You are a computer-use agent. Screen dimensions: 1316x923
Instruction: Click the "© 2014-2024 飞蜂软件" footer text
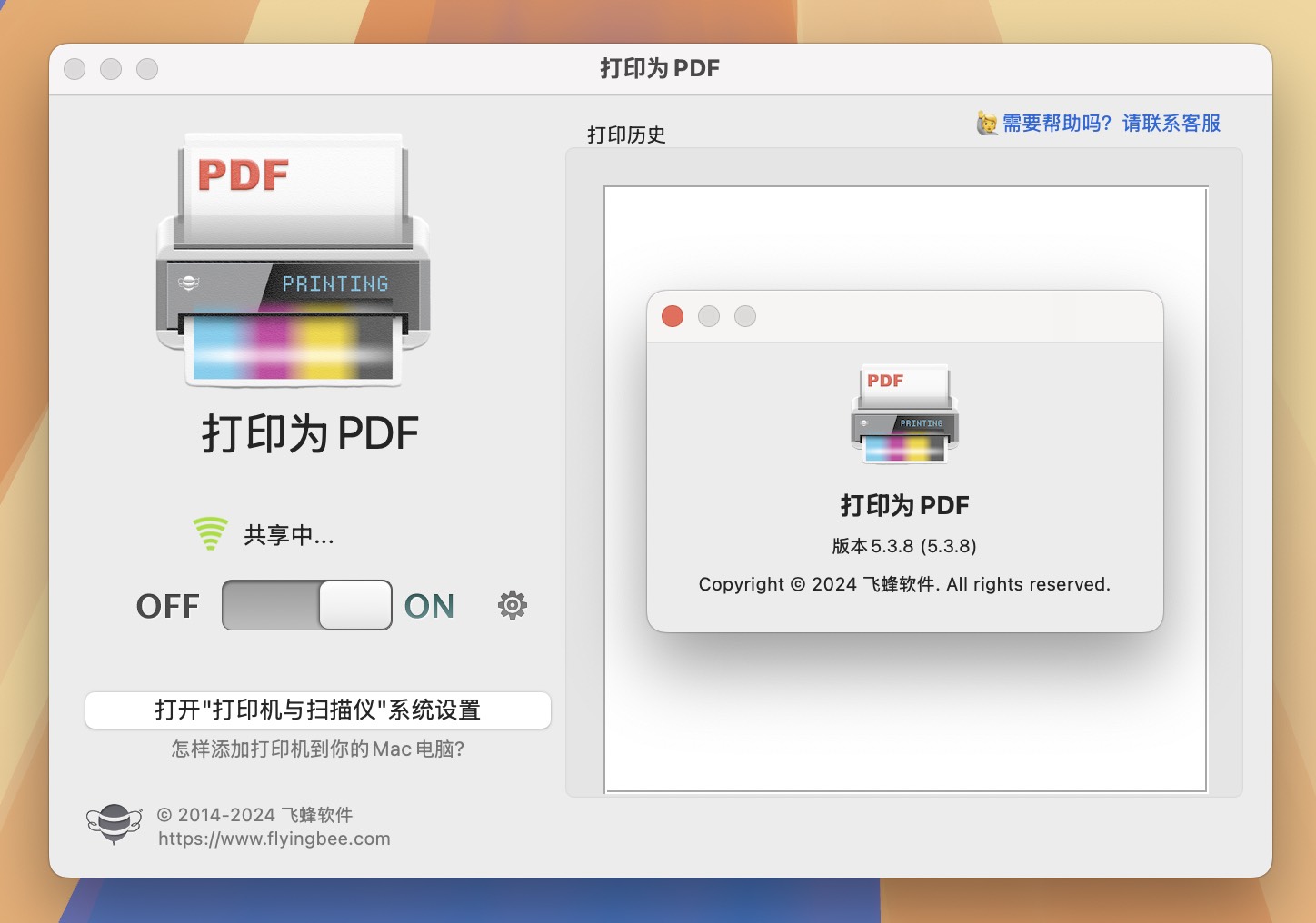[254, 815]
